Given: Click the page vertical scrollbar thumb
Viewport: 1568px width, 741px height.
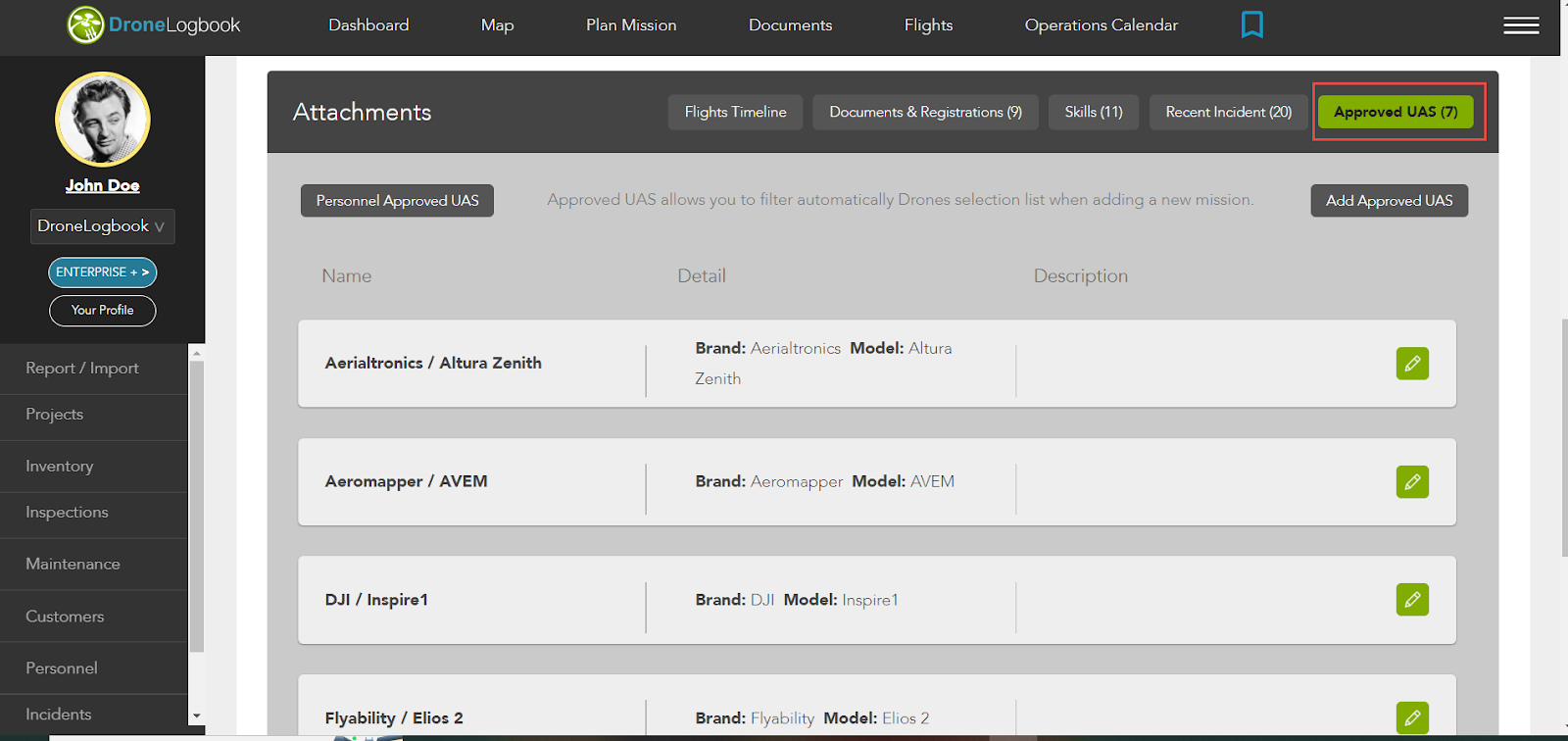Looking at the screenshot, I should 1564,437.
